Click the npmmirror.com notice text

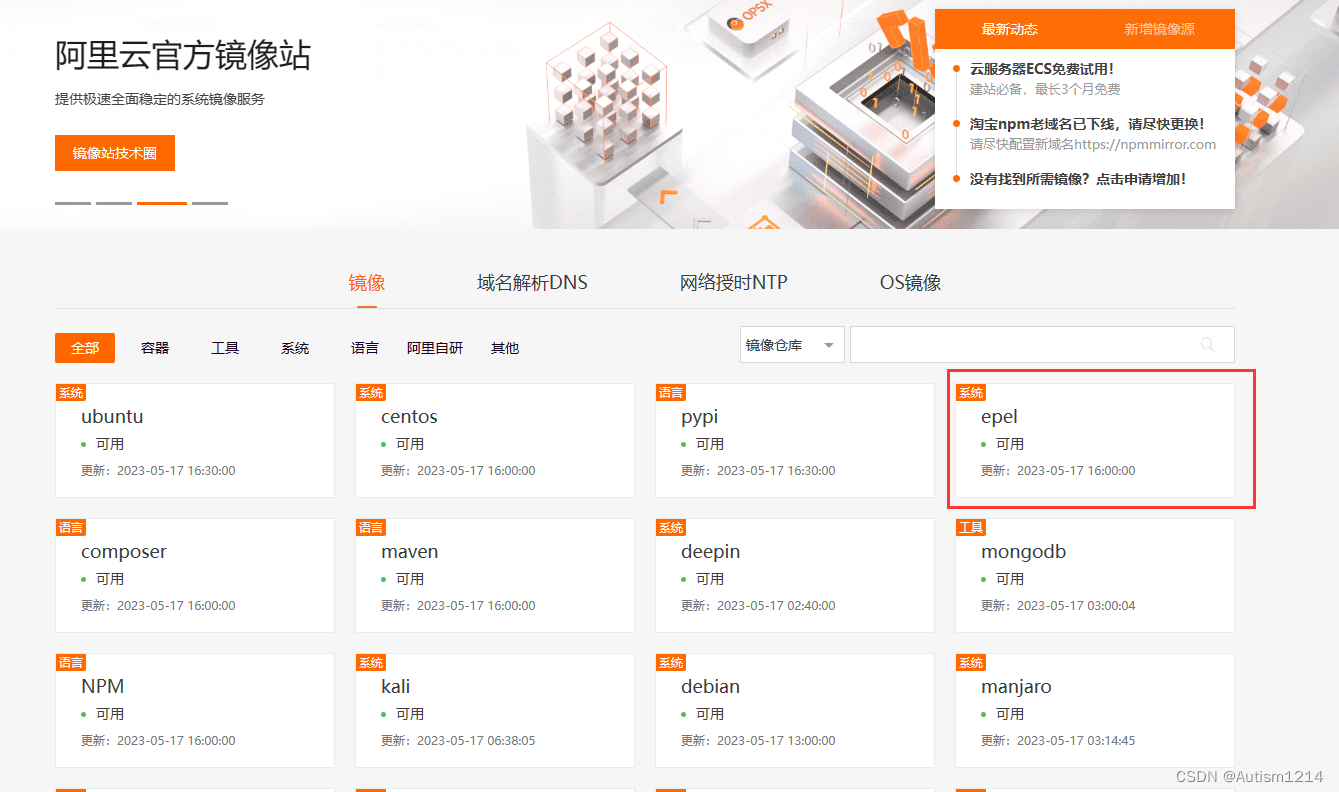point(1093,144)
